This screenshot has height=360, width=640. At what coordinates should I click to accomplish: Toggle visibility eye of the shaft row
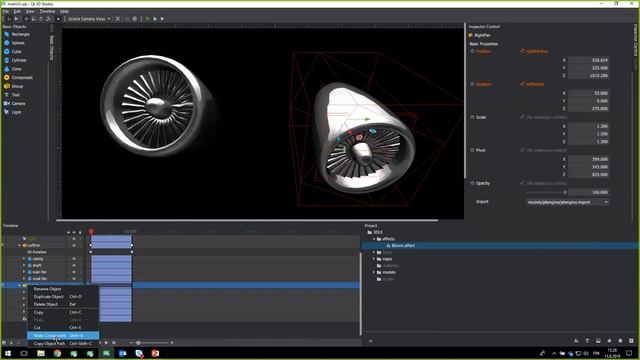[x=74, y=265]
